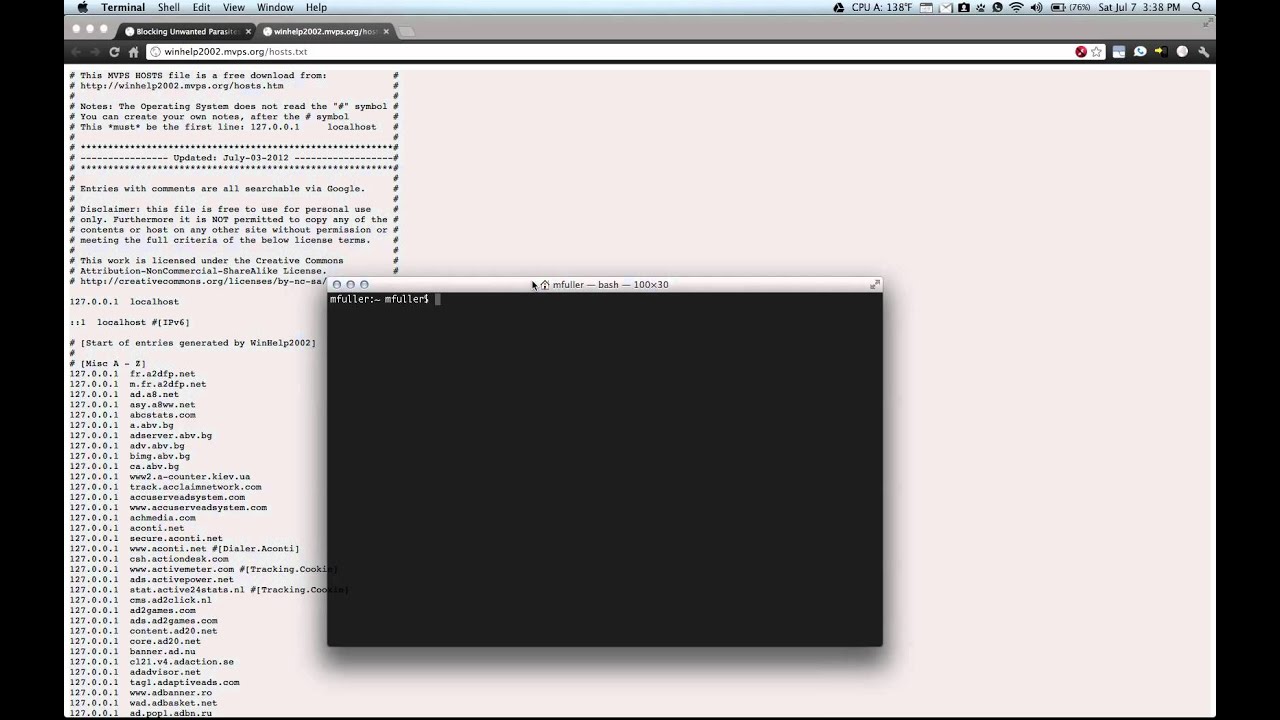Click the www.adbanner.ro host entry
The height and width of the screenshot is (720, 1280).
click(170, 693)
